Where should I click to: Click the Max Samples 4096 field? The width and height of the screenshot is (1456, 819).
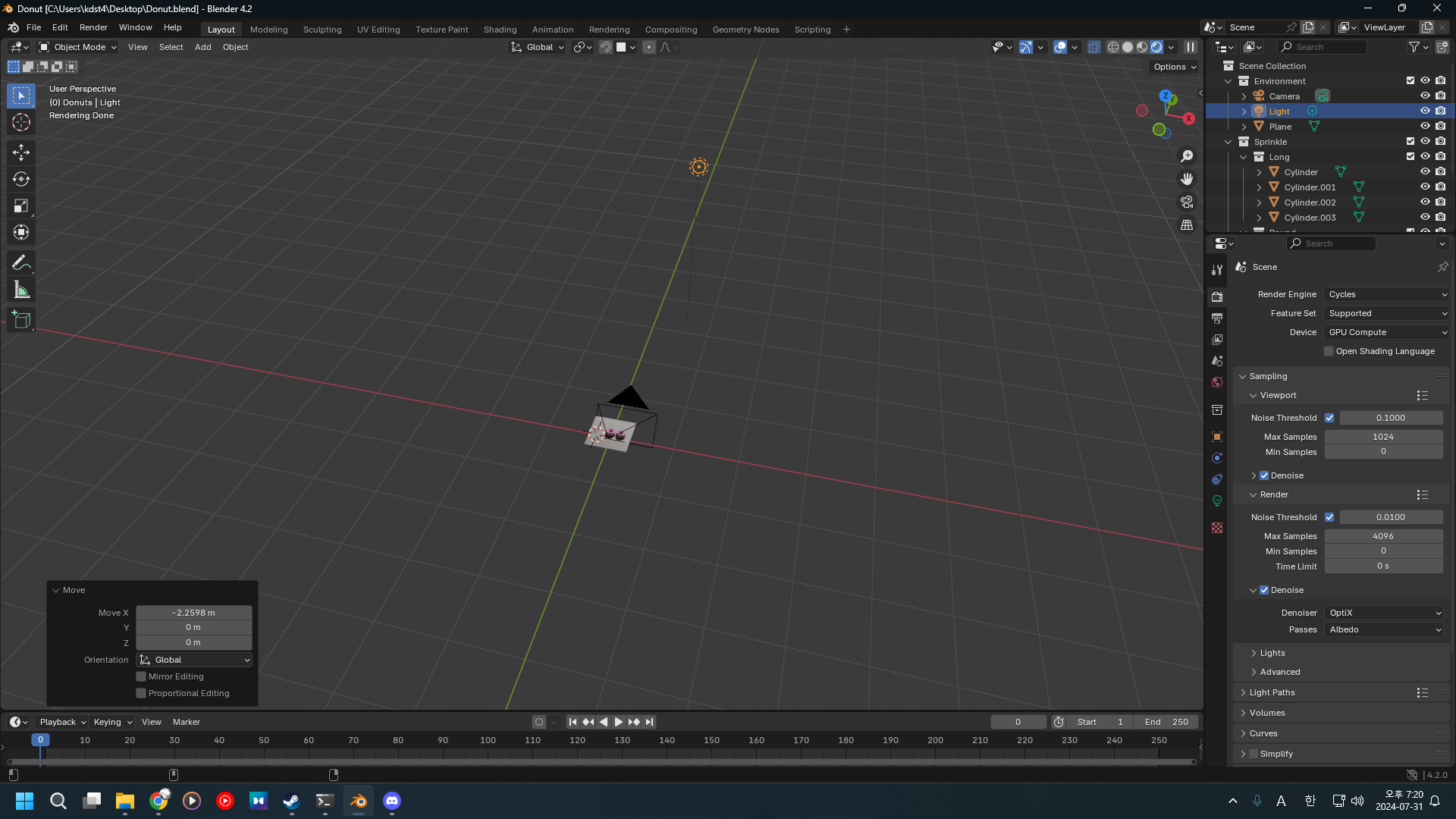click(1383, 536)
